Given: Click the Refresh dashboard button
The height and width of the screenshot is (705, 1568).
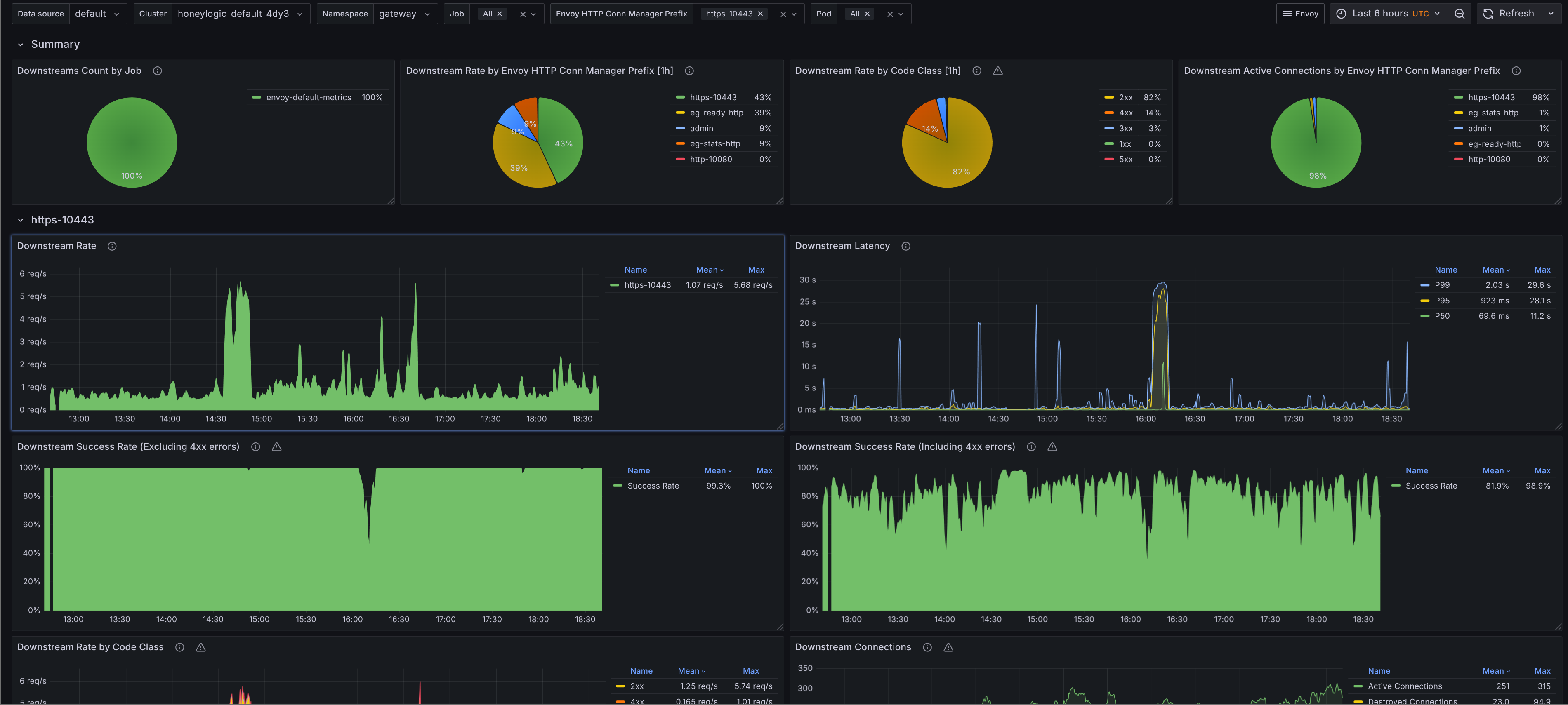Looking at the screenshot, I should [x=1509, y=13].
